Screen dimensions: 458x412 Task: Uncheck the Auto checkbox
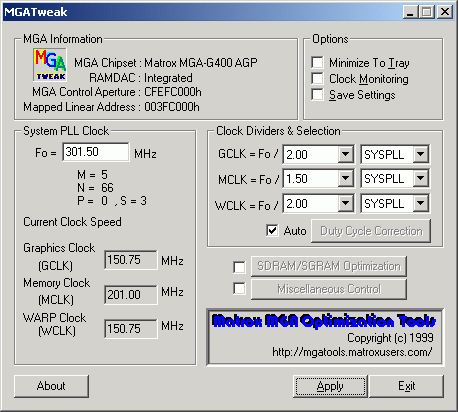pyautogui.click(x=272, y=230)
